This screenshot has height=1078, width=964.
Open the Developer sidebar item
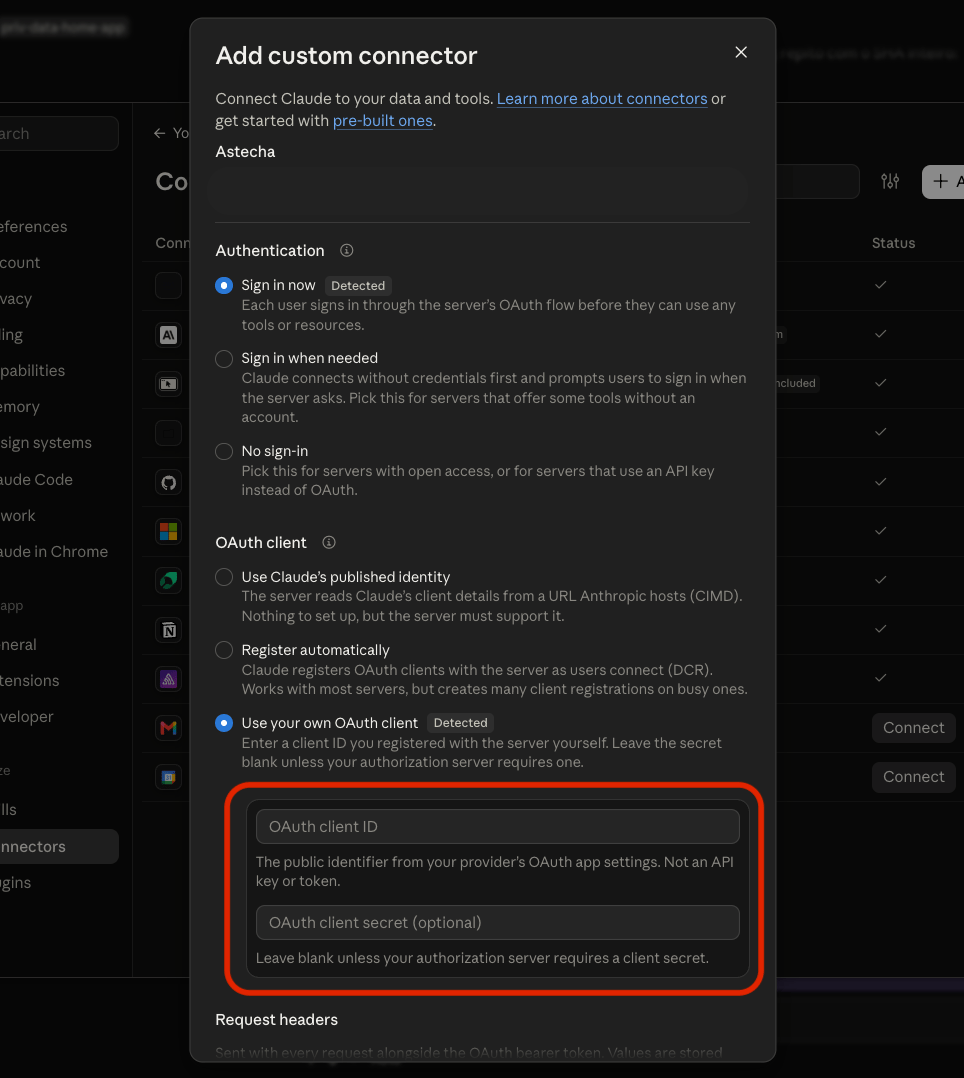pos(27,716)
